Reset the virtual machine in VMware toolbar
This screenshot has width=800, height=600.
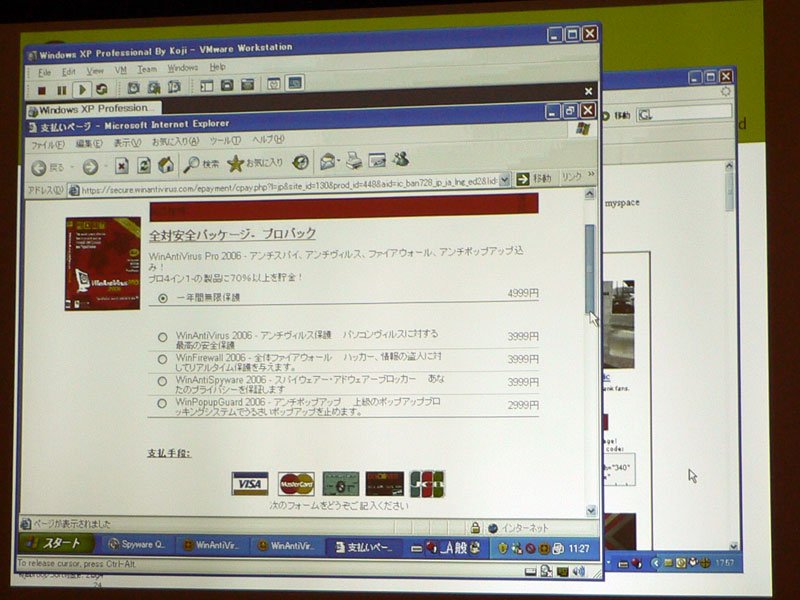pos(102,89)
